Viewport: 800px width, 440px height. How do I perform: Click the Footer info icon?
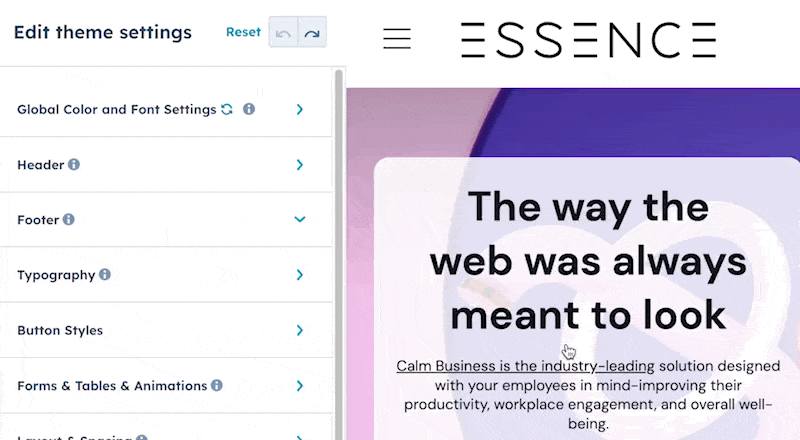click(68, 219)
